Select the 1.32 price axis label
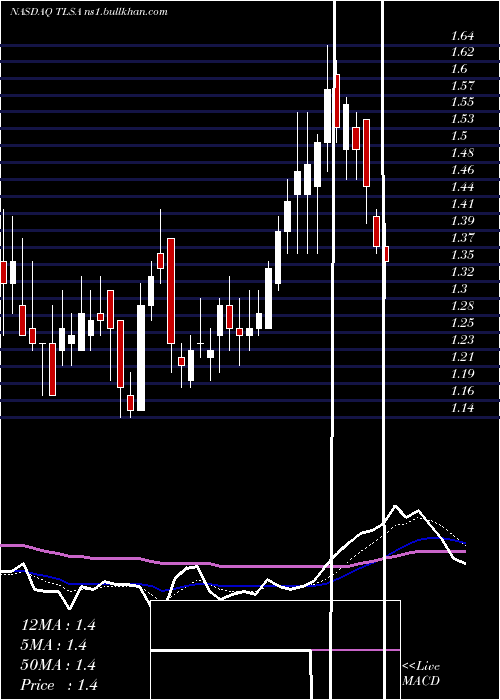 pyautogui.click(x=462, y=272)
